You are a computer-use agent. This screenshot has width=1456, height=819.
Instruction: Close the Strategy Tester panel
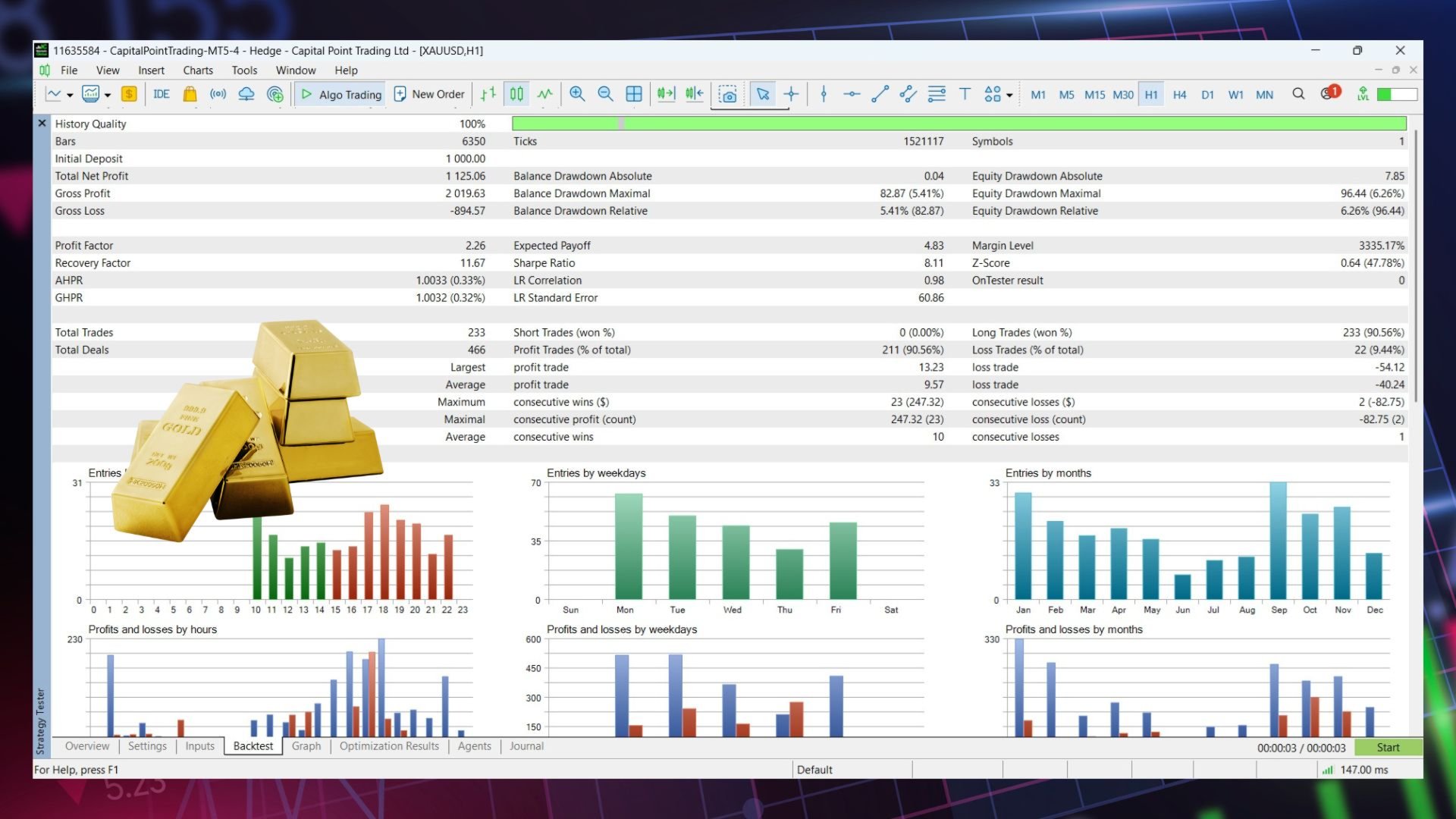pos(42,123)
